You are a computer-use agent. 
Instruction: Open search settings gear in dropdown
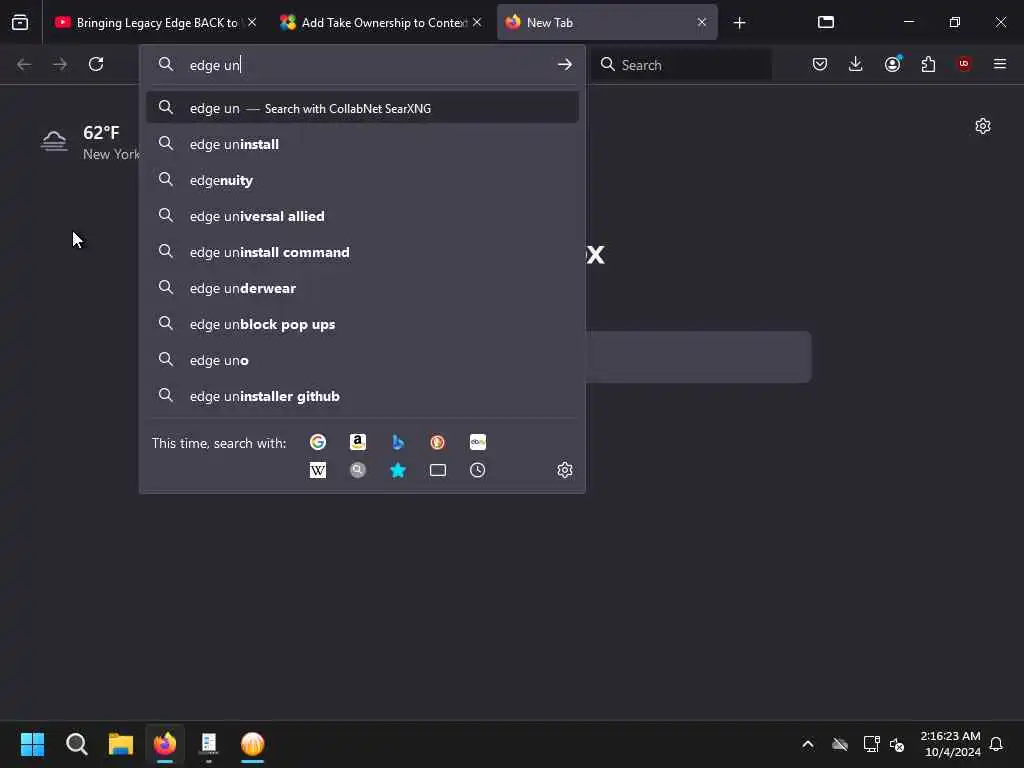[x=565, y=470]
